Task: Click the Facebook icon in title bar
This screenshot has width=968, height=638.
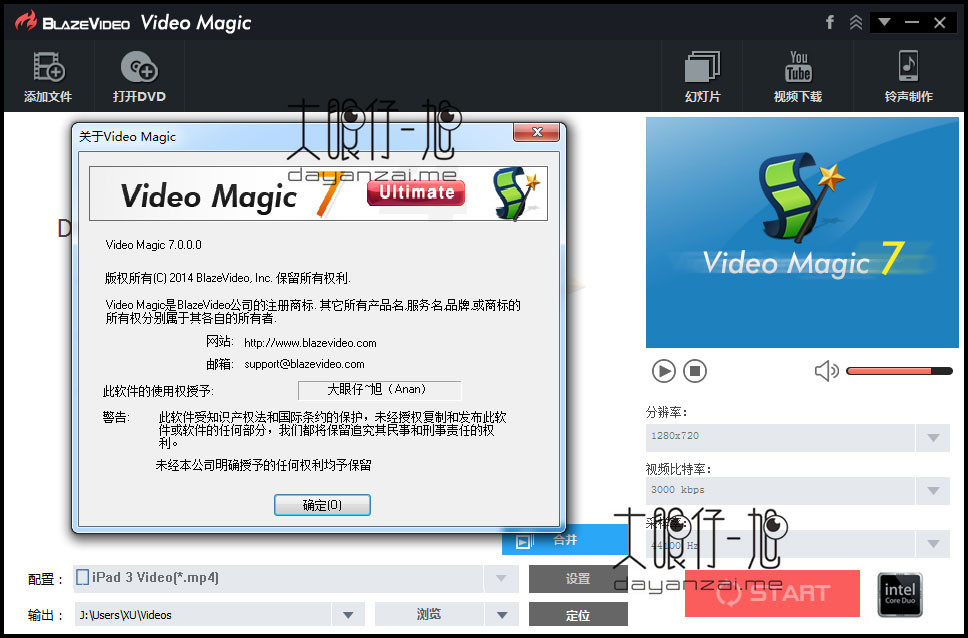Action: tap(830, 23)
